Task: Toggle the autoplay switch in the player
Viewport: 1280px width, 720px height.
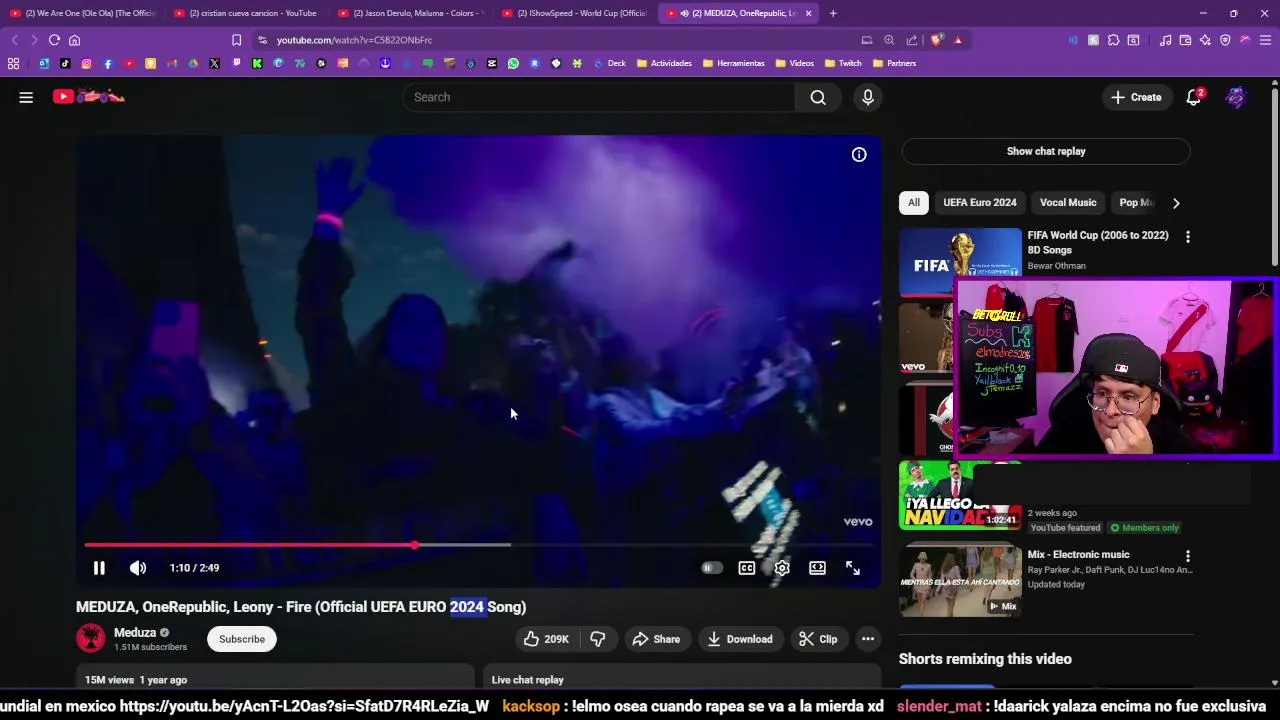Action: point(711,568)
